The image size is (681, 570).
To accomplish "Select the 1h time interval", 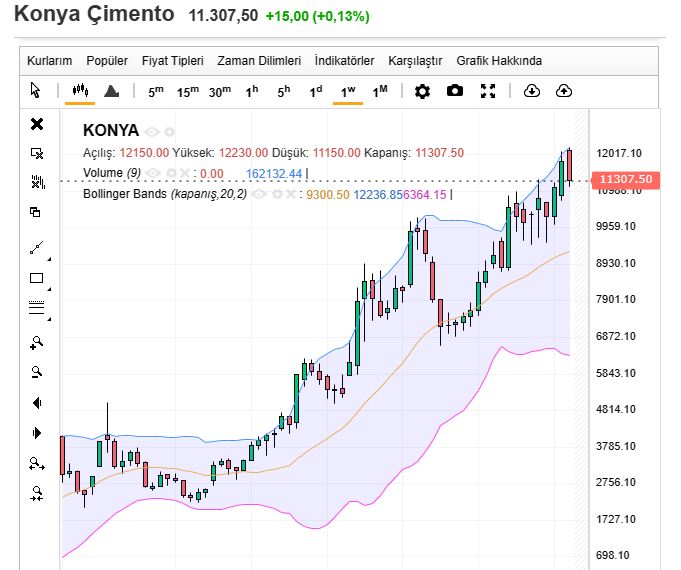I will click(x=251, y=91).
